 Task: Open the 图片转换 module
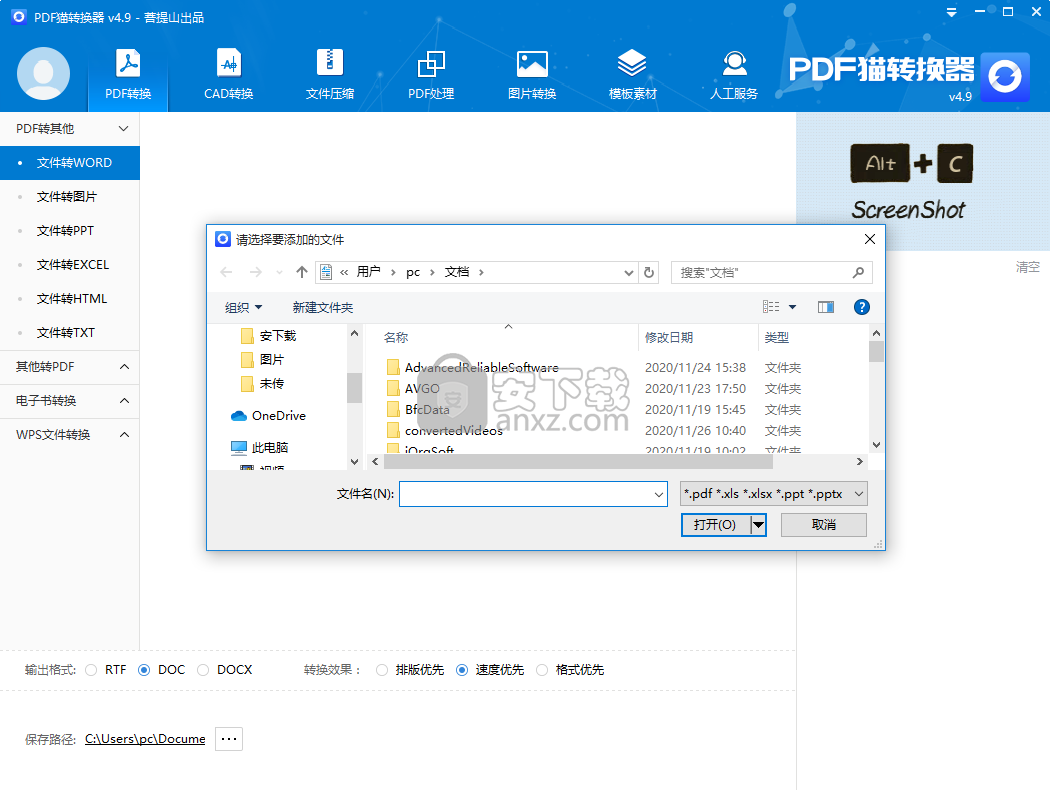coord(532,74)
